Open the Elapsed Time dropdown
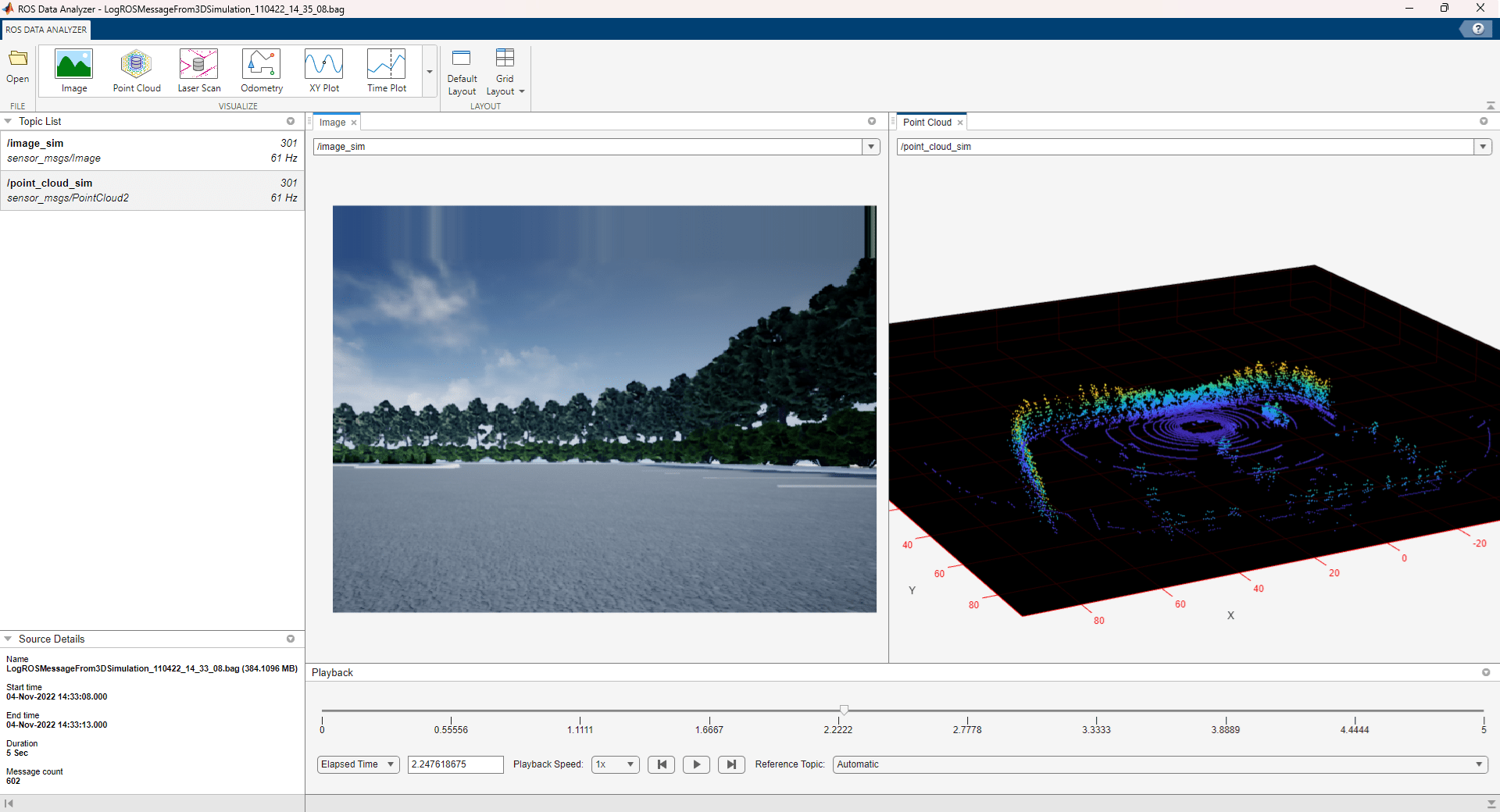1500x812 pixels. [x=357, y=764]
